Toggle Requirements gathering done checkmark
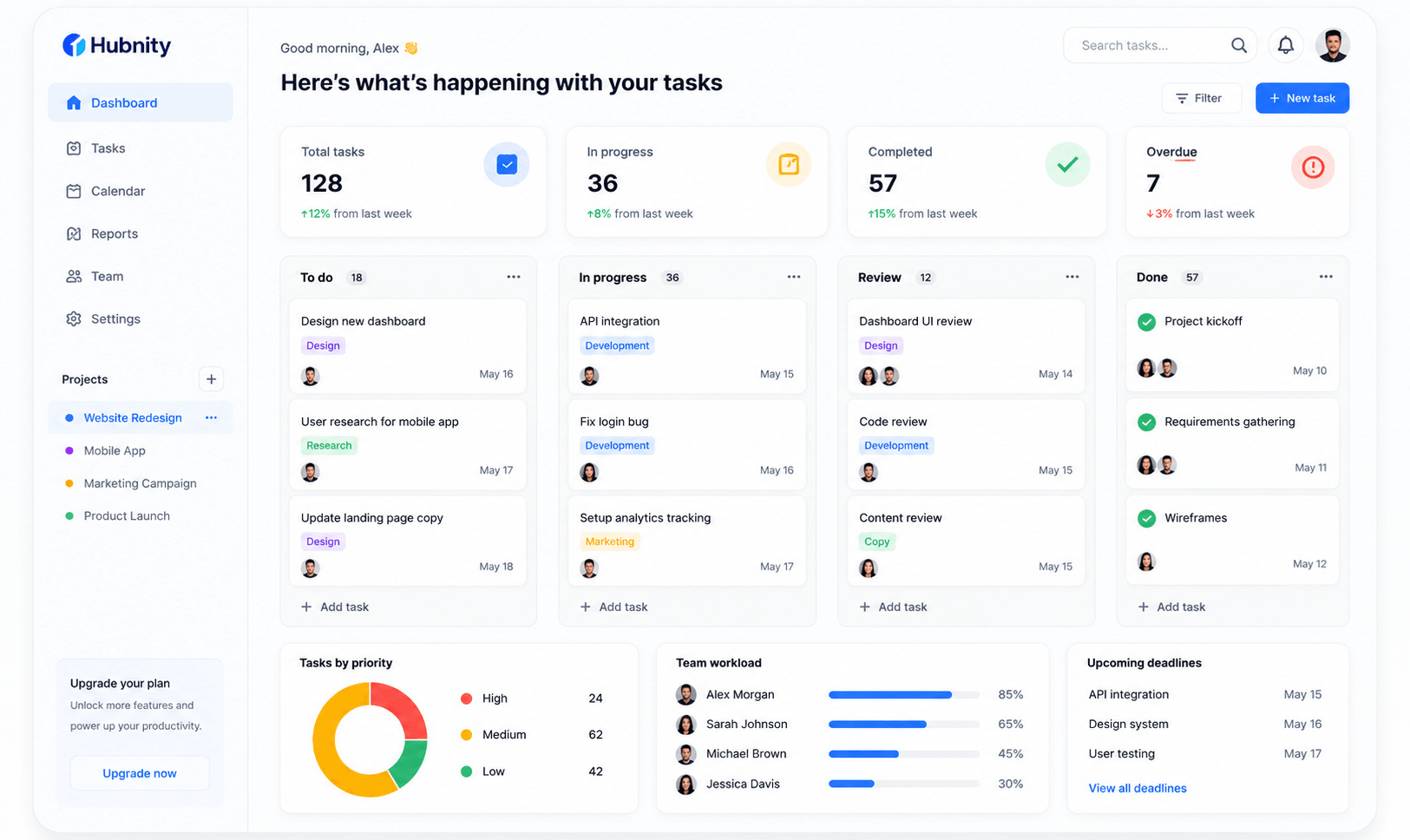 coord(1146,422)
